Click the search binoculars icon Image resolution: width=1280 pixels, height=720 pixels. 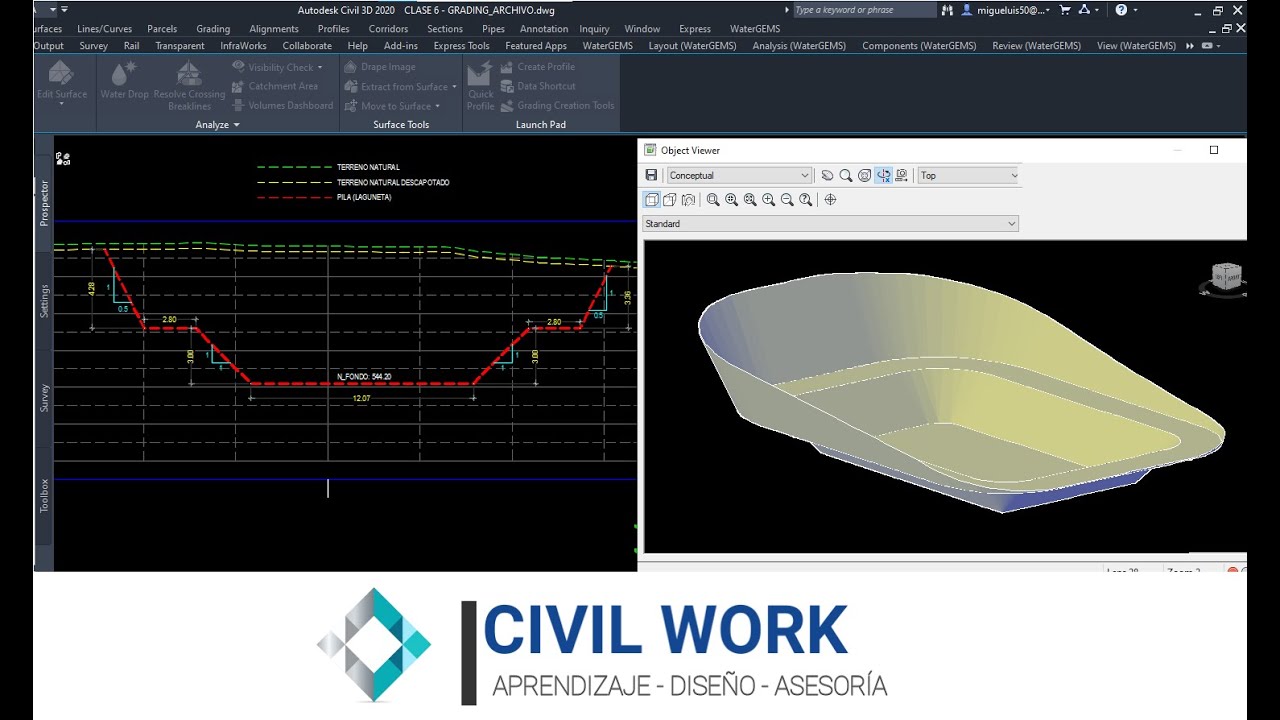click(x=947, y=10)
